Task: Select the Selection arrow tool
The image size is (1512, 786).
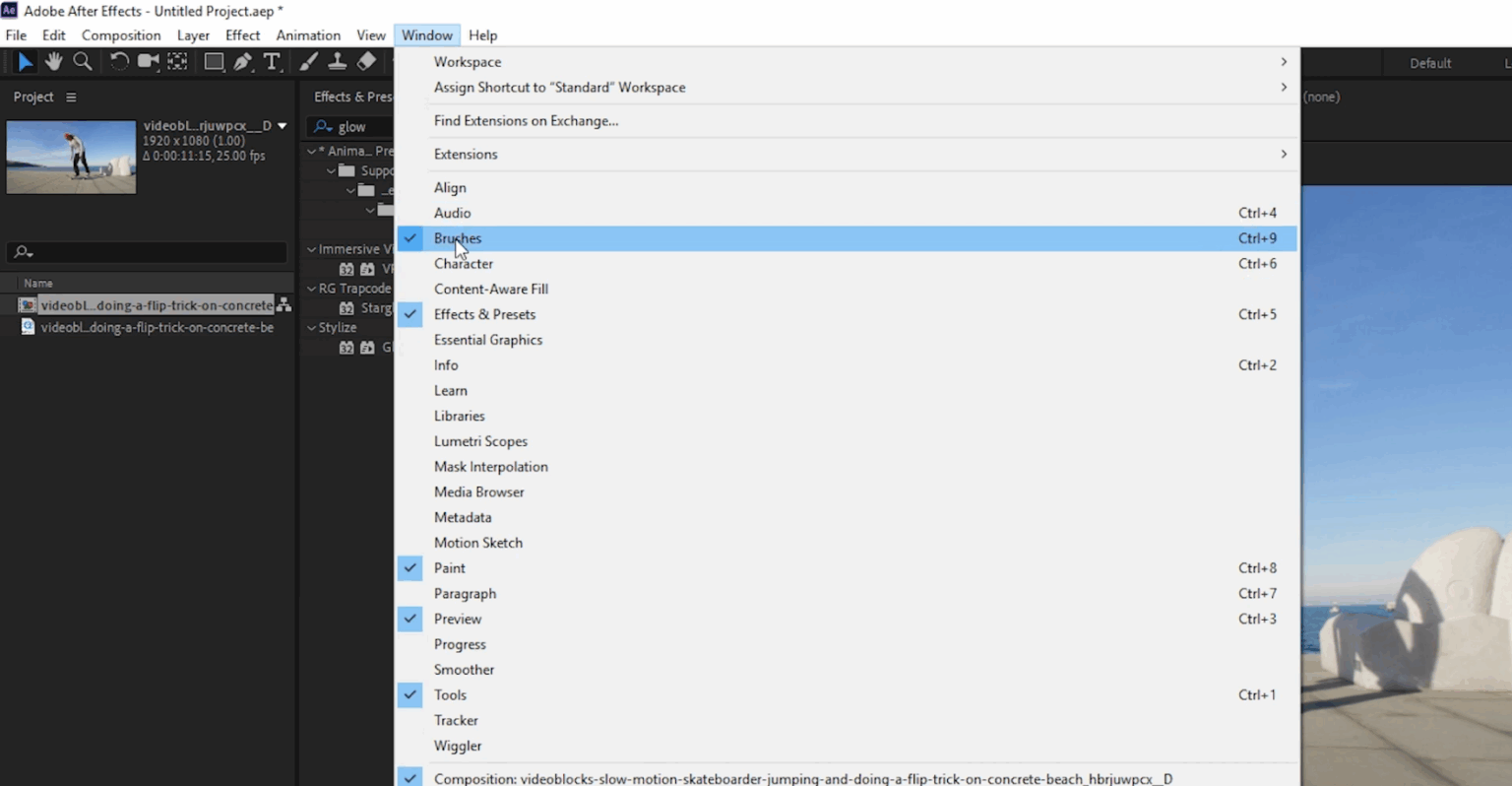Action: [26, 62]
